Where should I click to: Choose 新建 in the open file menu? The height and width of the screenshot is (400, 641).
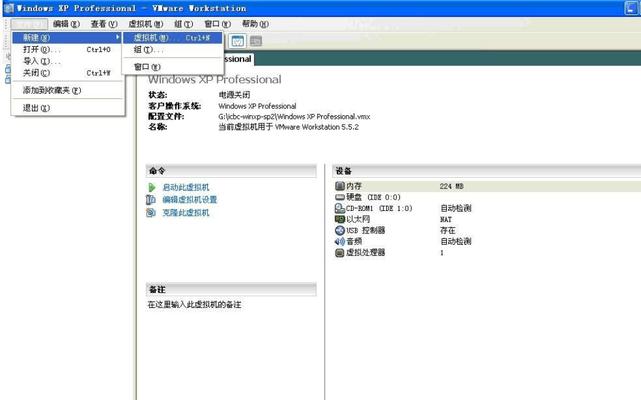67,38
